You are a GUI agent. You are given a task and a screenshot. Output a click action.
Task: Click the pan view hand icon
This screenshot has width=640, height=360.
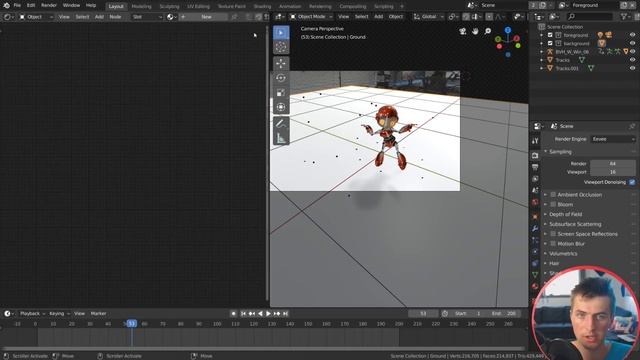pyautogui.click(x=475, y=31)
